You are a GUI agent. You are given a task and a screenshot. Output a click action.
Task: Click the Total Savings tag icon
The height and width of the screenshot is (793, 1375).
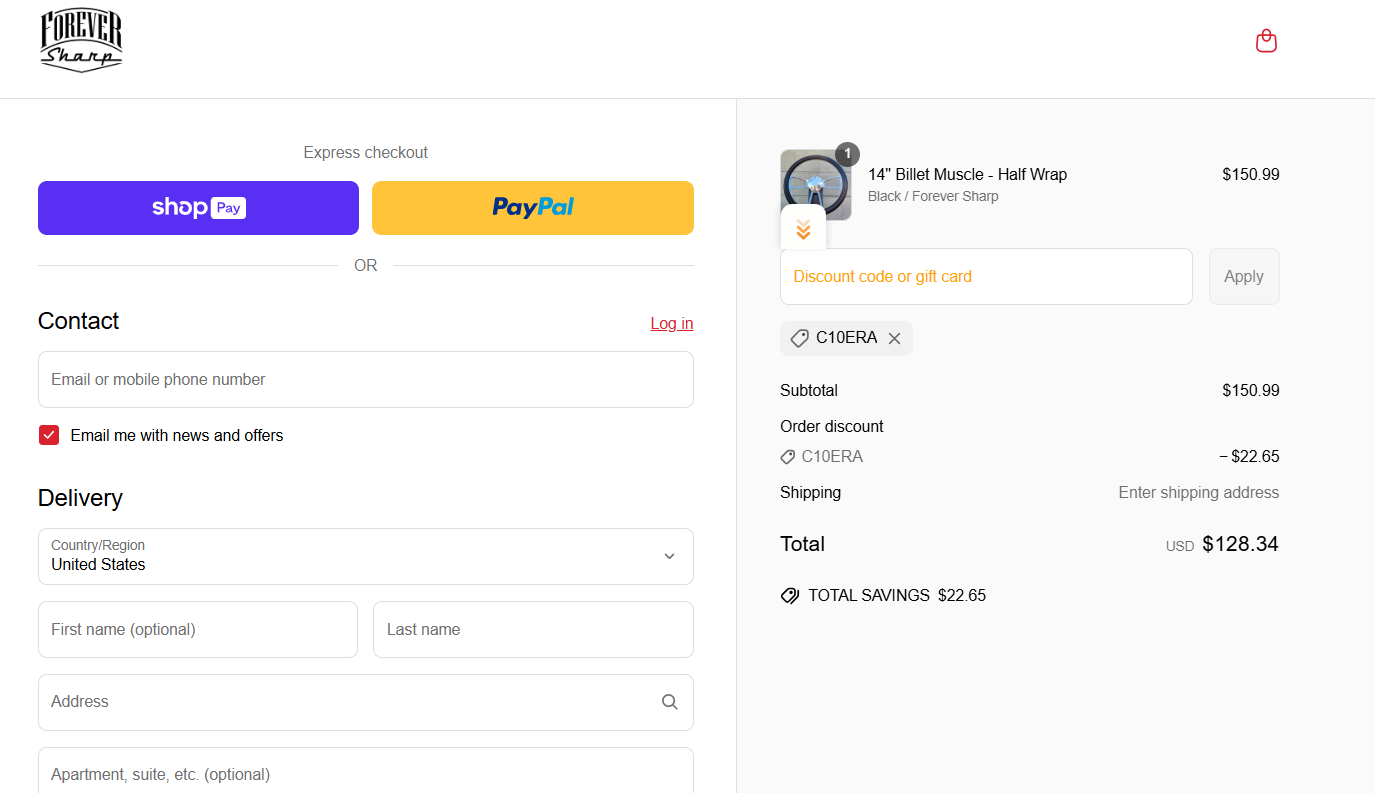(x=790, y=596)
